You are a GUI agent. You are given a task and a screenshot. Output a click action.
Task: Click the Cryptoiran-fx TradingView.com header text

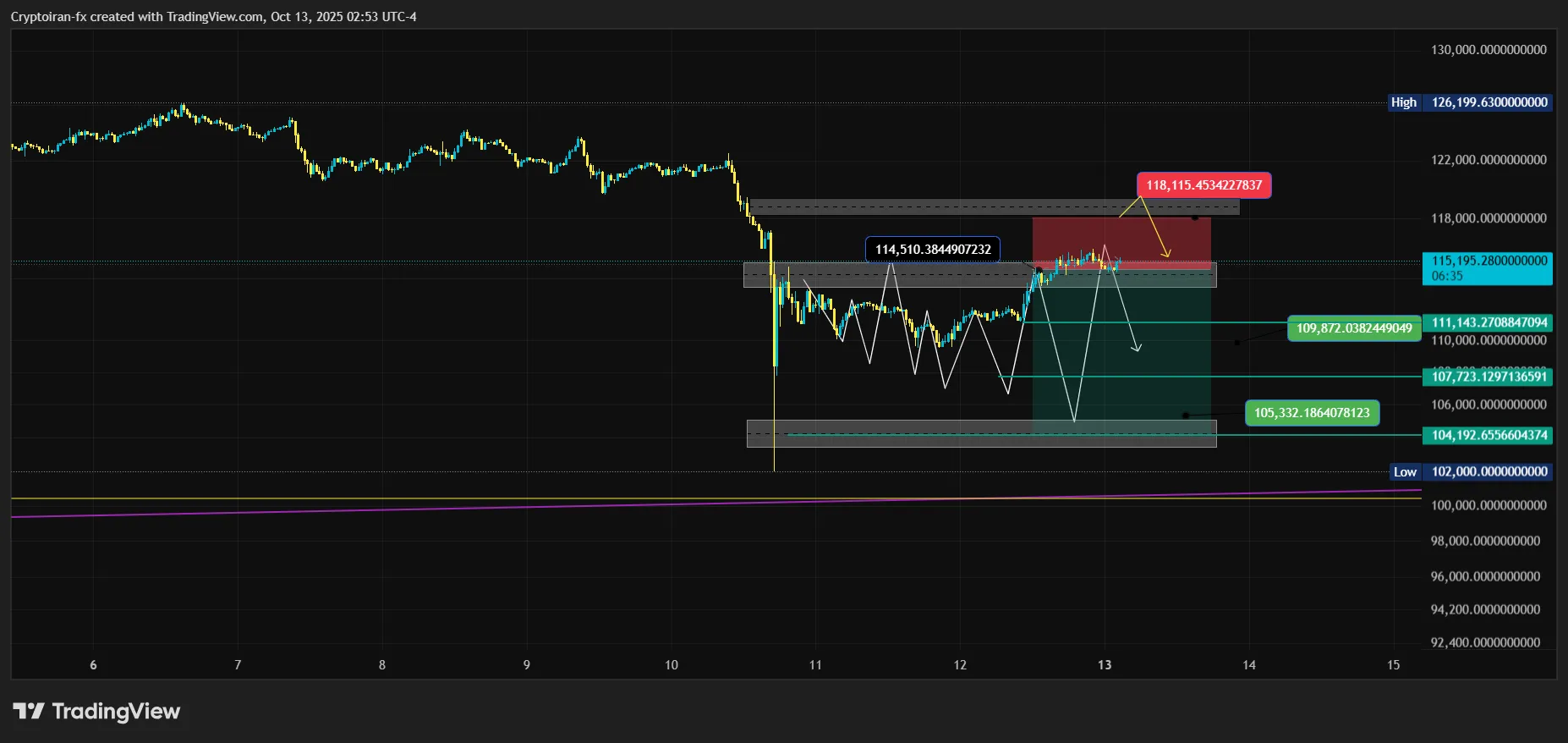coord(213,17)
